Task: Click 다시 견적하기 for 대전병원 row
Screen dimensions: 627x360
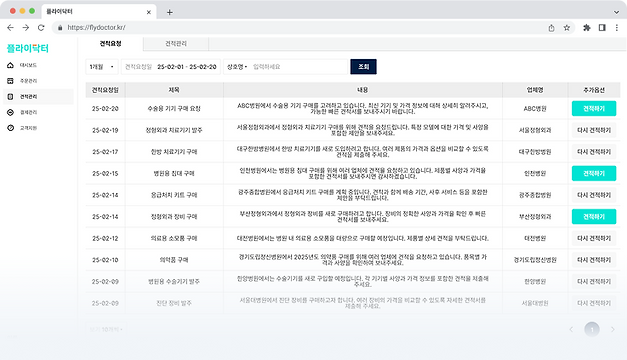Action: tap(594, 238)
